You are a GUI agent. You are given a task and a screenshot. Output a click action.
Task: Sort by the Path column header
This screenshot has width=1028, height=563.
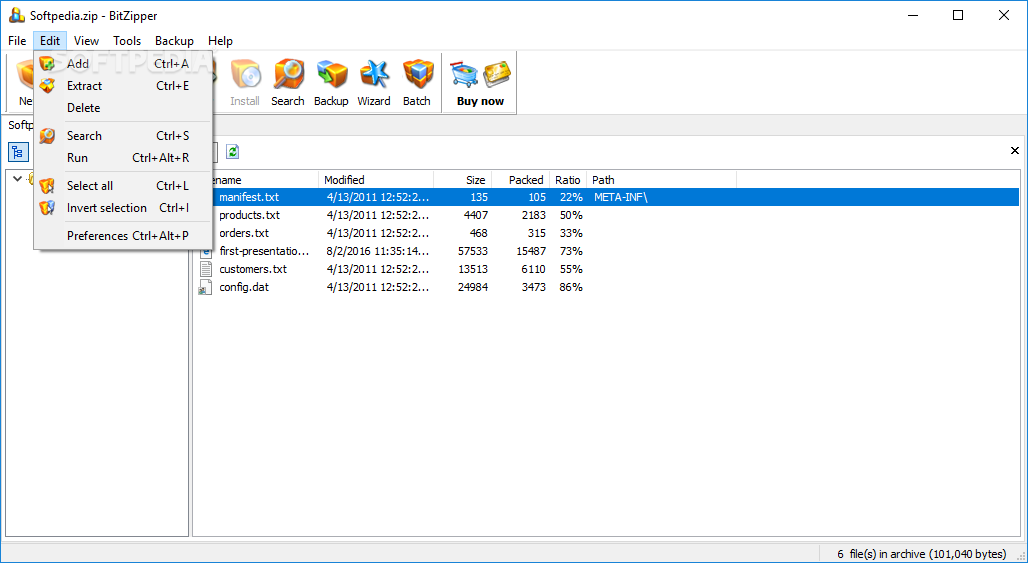[x=661, y=180]
